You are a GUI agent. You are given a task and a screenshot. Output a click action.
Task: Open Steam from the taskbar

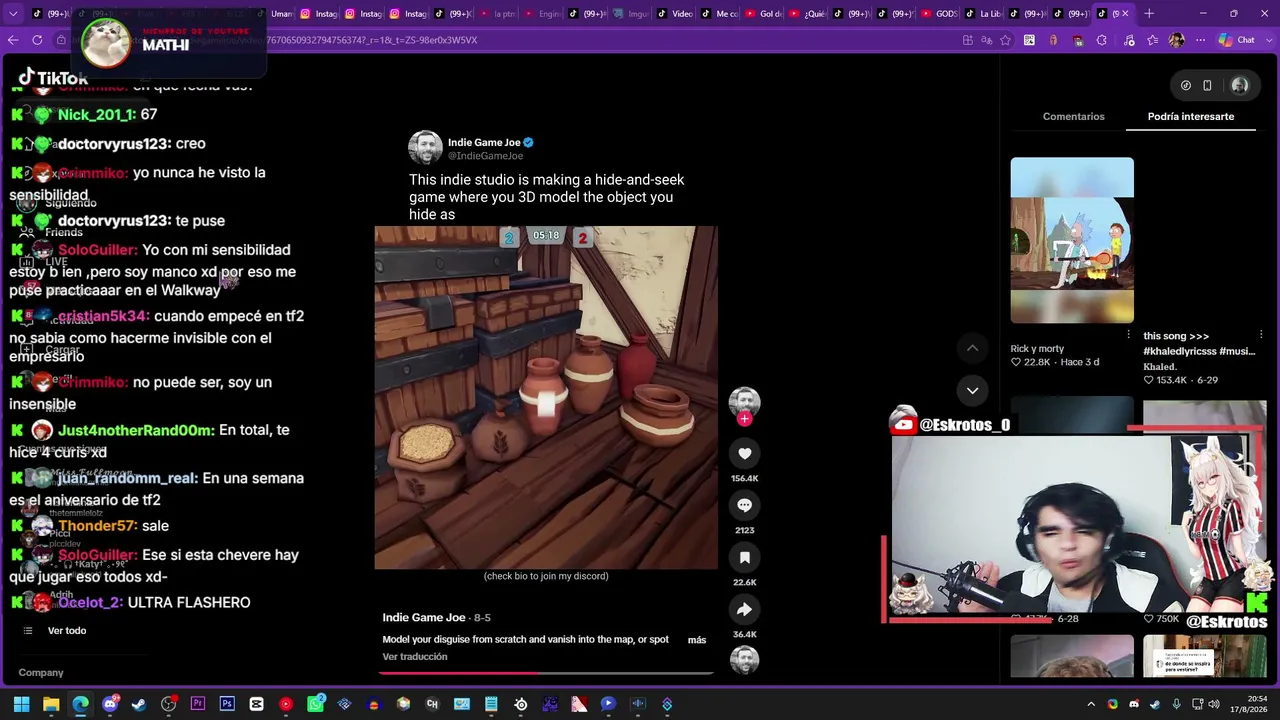coord(139,704)
